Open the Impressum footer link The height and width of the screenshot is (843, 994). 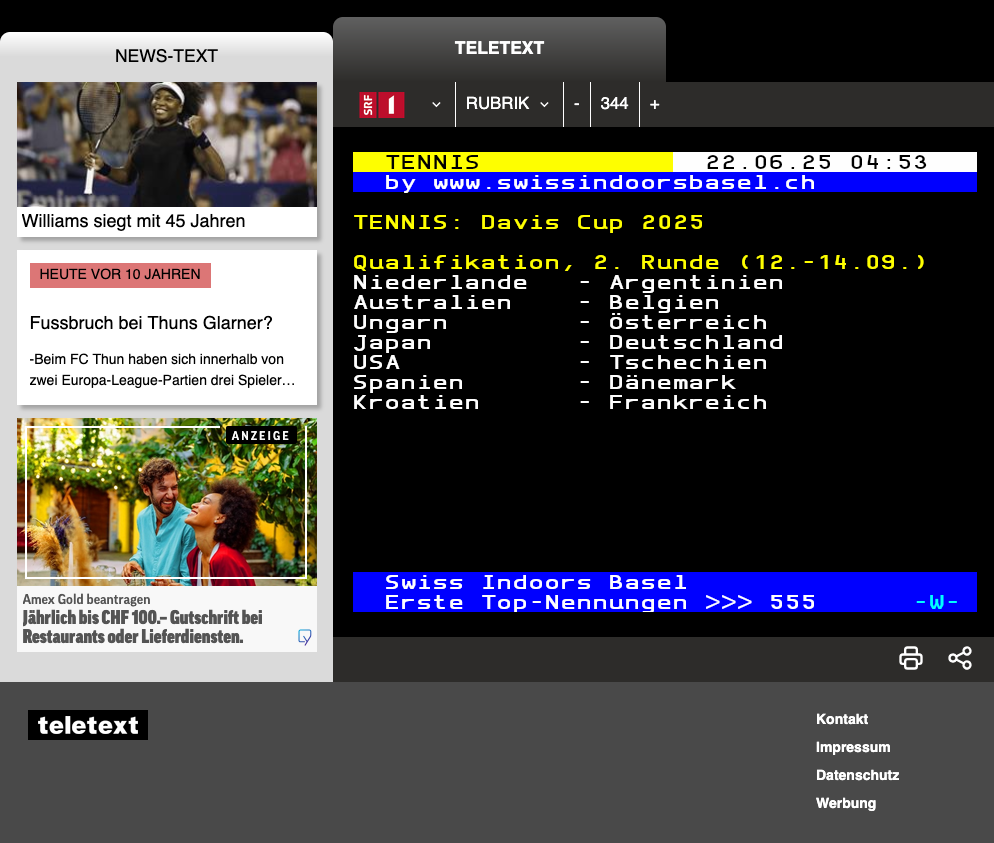click(853, 747)
